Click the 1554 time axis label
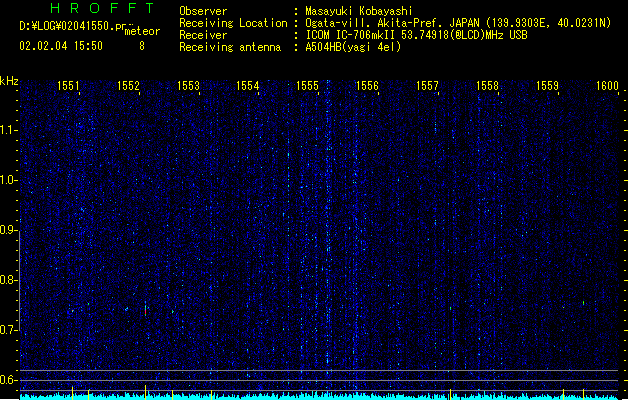 [248, 86]
